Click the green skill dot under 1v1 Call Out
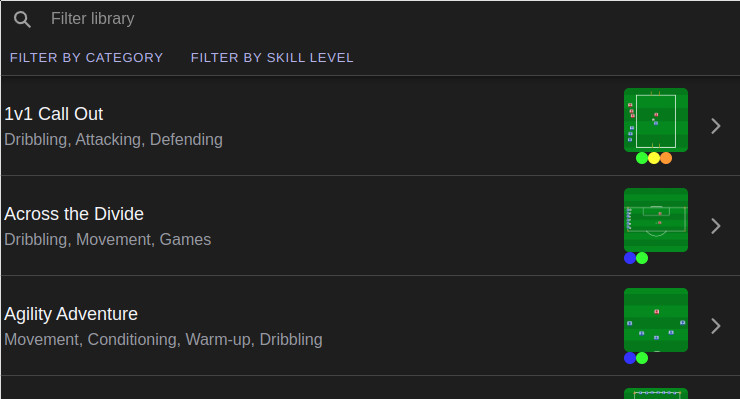 click(642, 158)
